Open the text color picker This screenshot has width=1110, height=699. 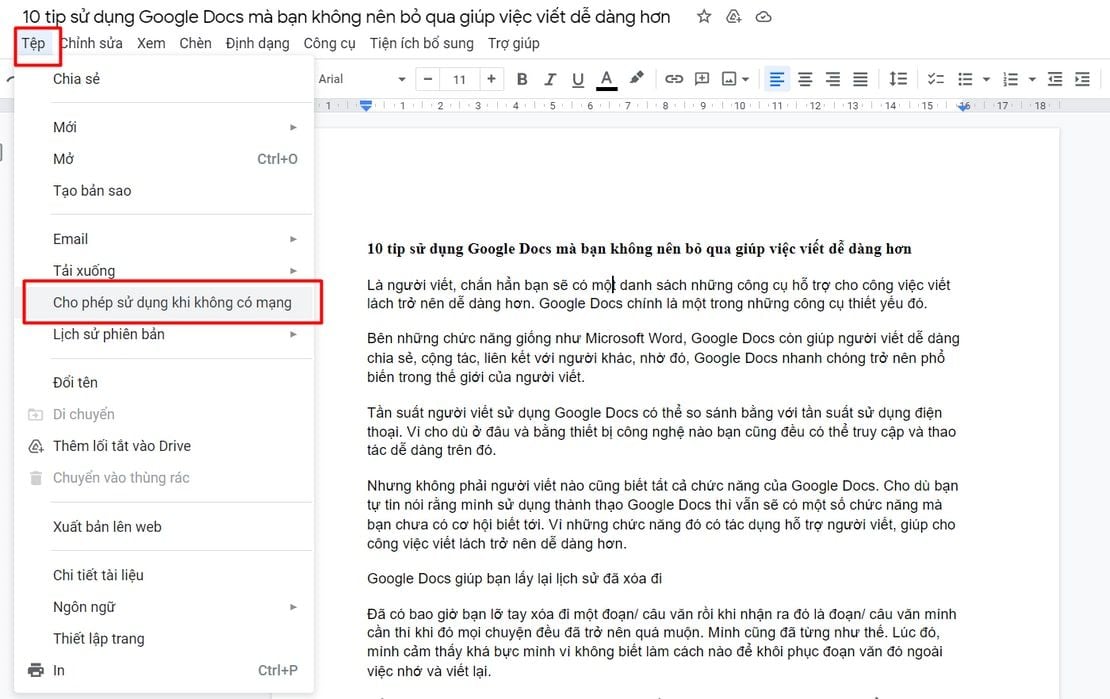[x=607, y=79]
